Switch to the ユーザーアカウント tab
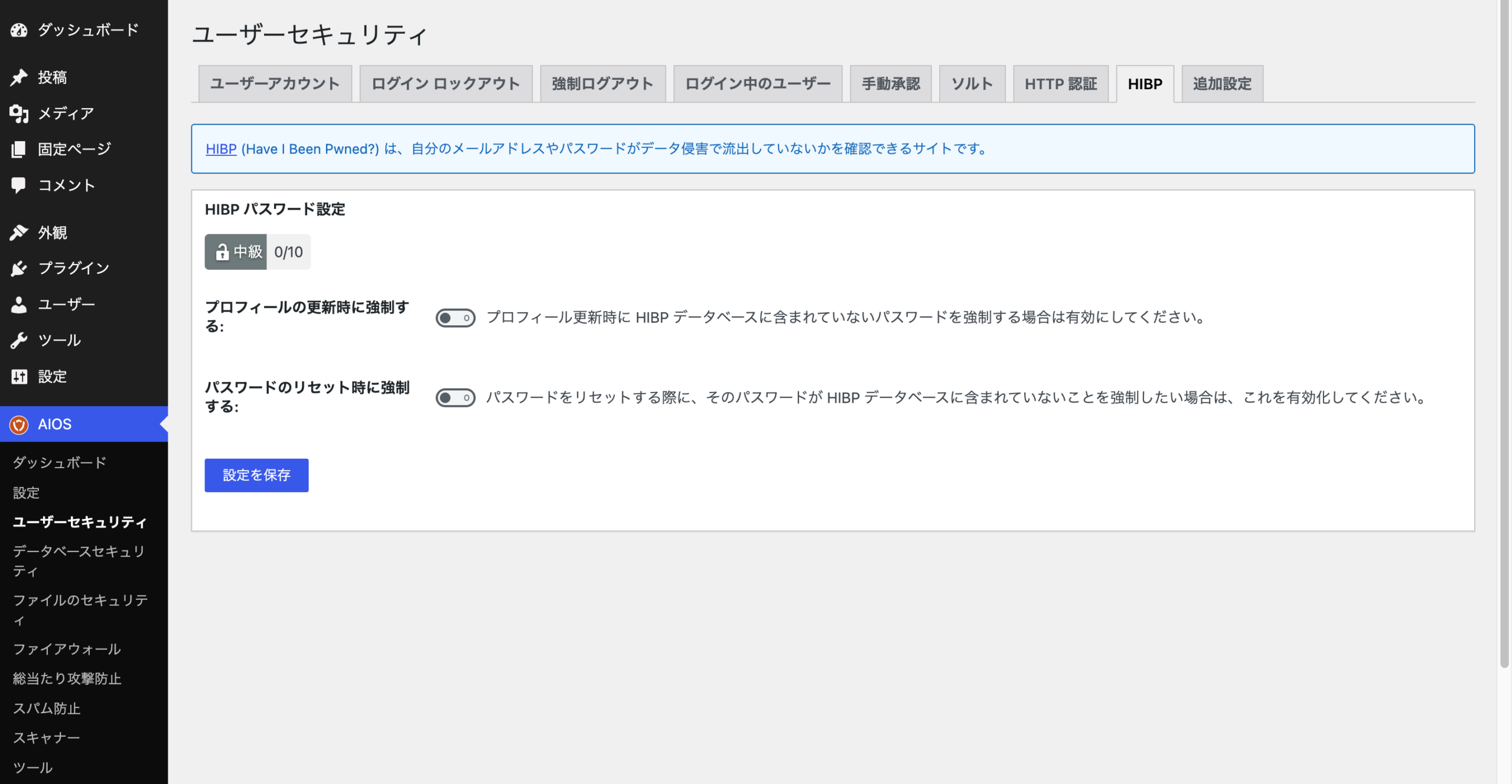 click(275, 84)
